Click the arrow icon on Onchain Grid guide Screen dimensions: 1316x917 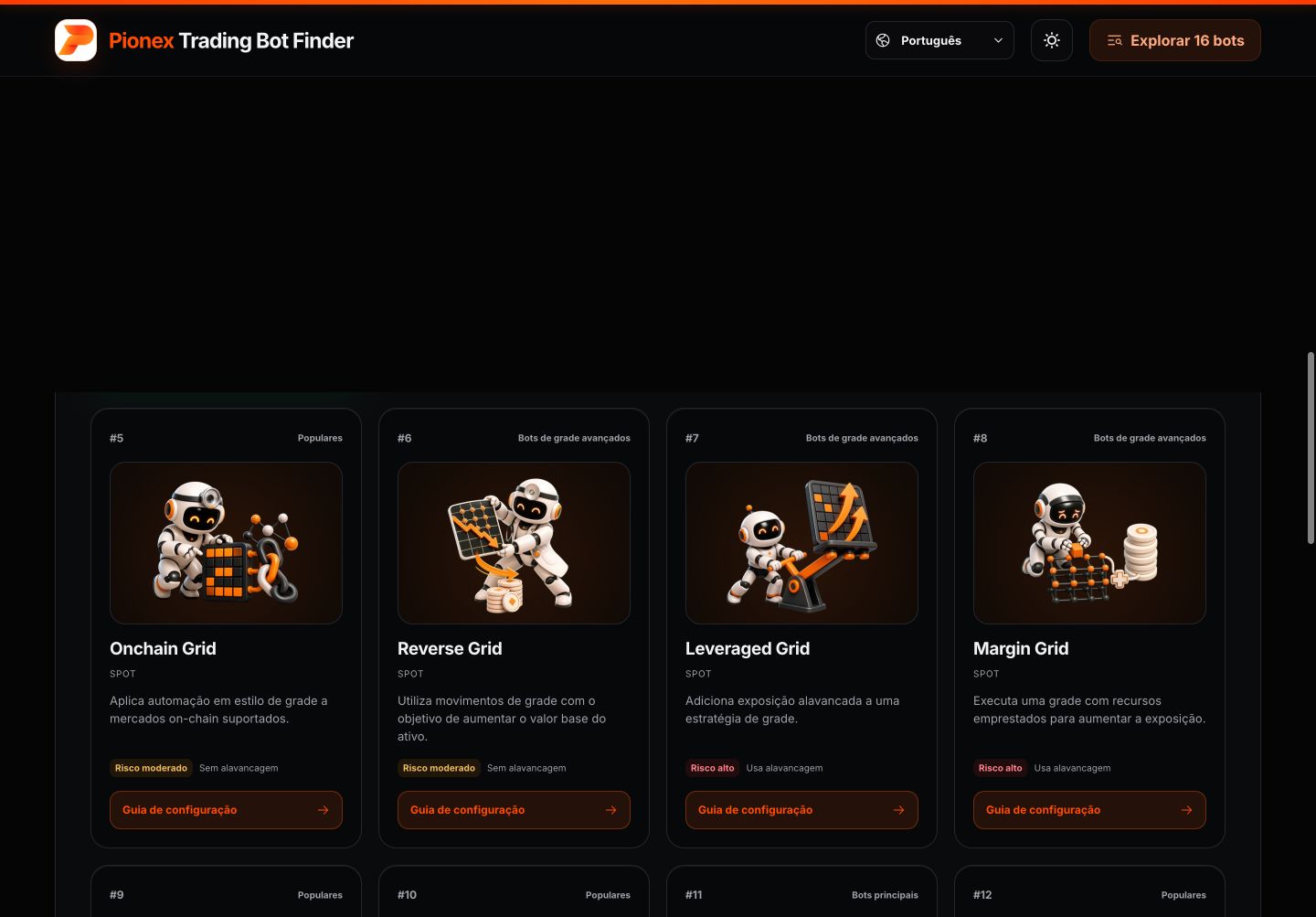pyautogui.click(x=323, y=810)
